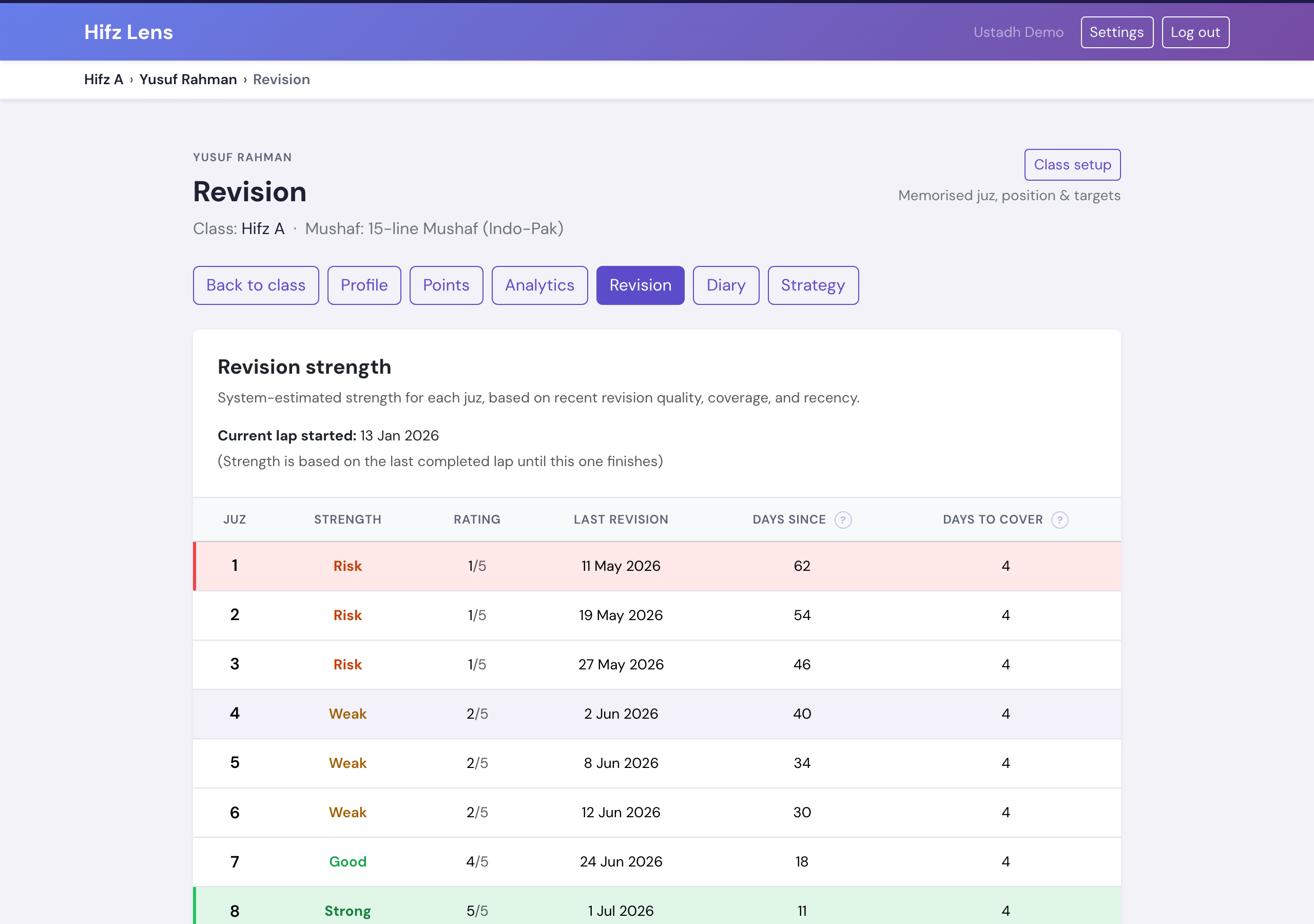Open Class setup button
This screenshot has width=1314, height=924.
tap(1072, 165)
